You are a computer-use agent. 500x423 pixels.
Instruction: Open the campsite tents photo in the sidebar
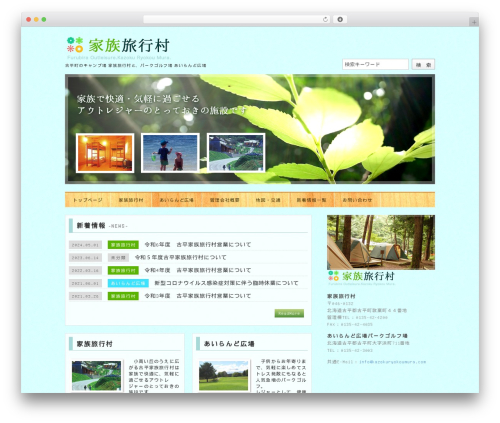pos(381,242)
